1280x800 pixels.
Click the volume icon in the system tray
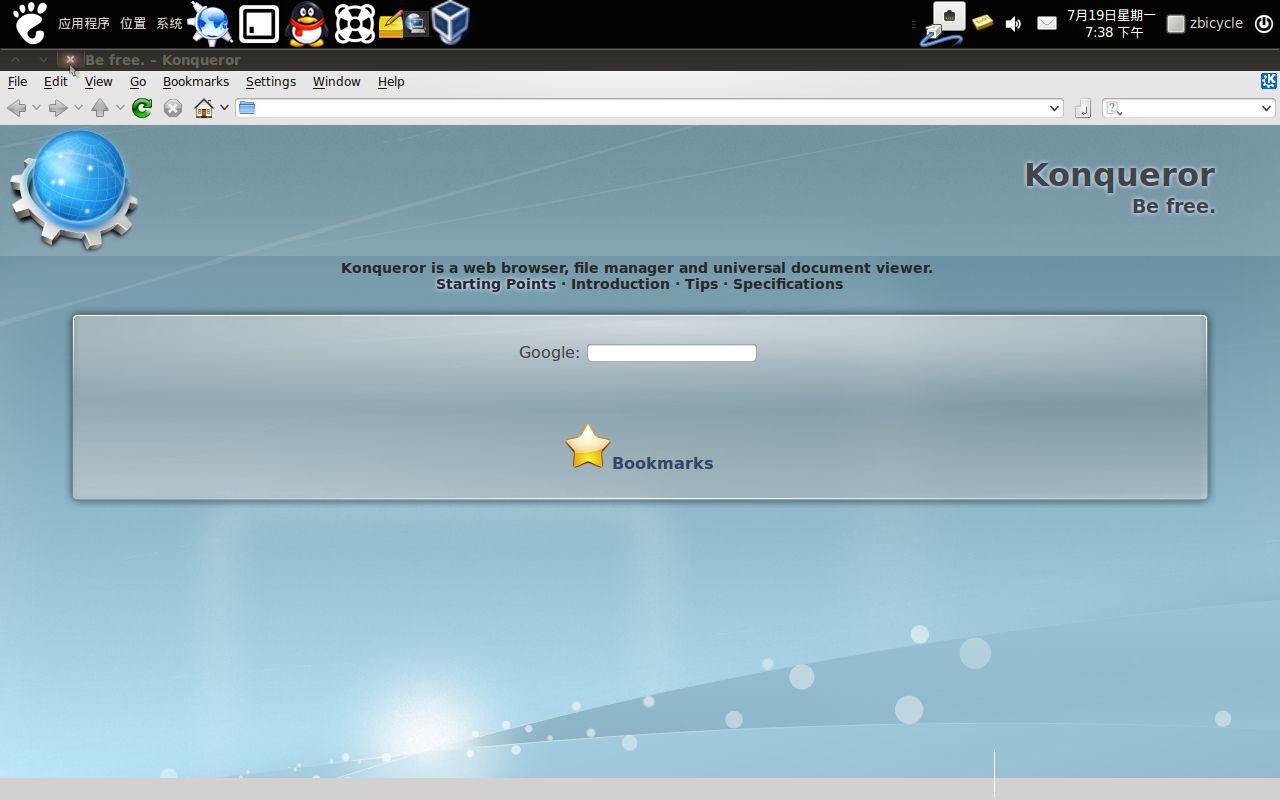point(1013,23)
